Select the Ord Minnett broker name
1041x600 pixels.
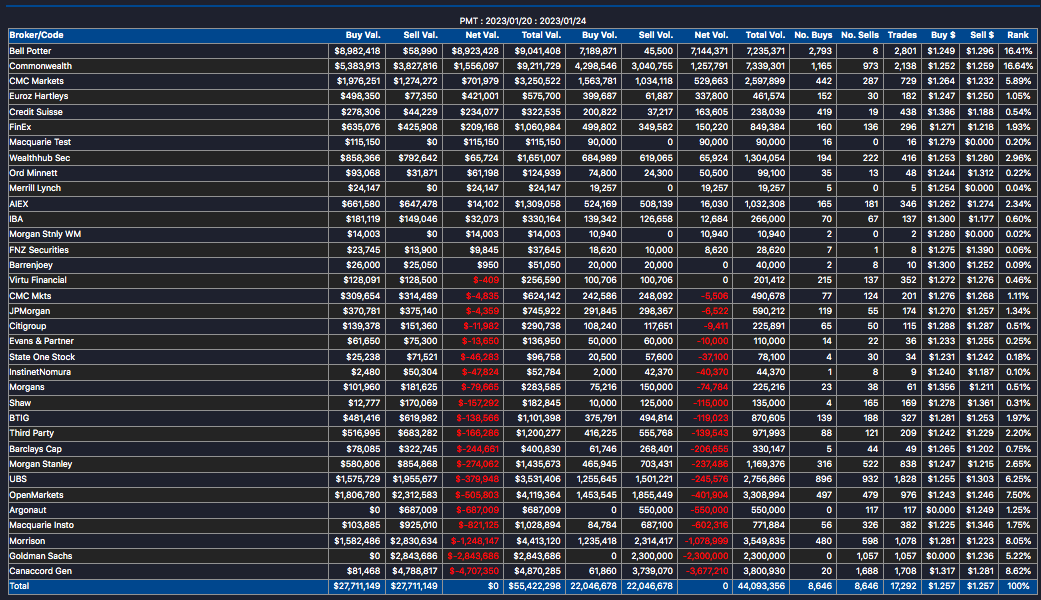33,173
